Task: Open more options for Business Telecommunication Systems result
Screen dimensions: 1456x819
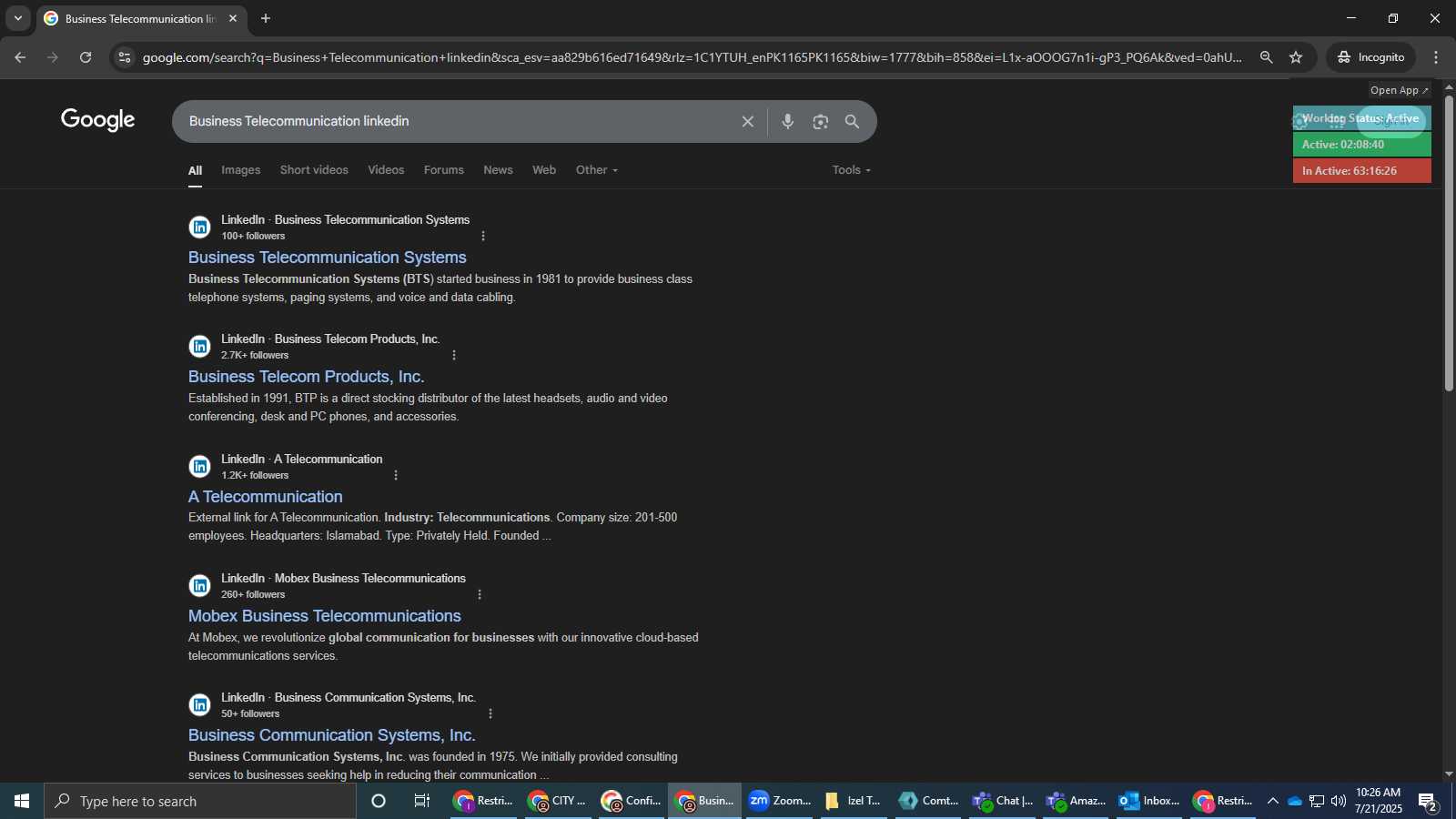Action: pos(483,237)
